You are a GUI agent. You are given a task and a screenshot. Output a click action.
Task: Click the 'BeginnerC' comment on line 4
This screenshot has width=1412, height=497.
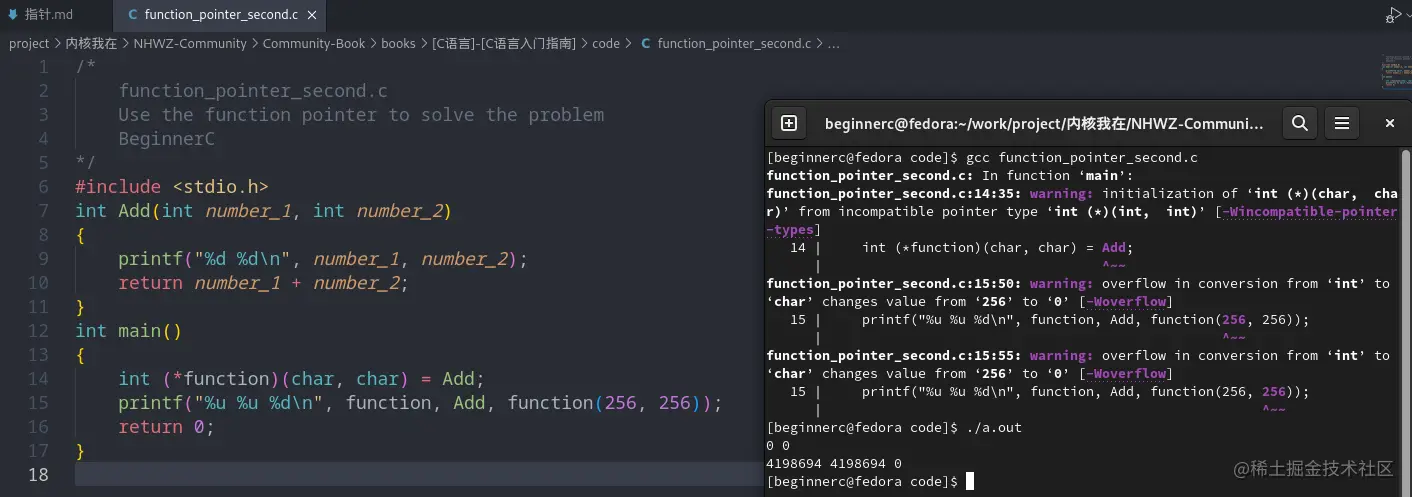point(166,139)
